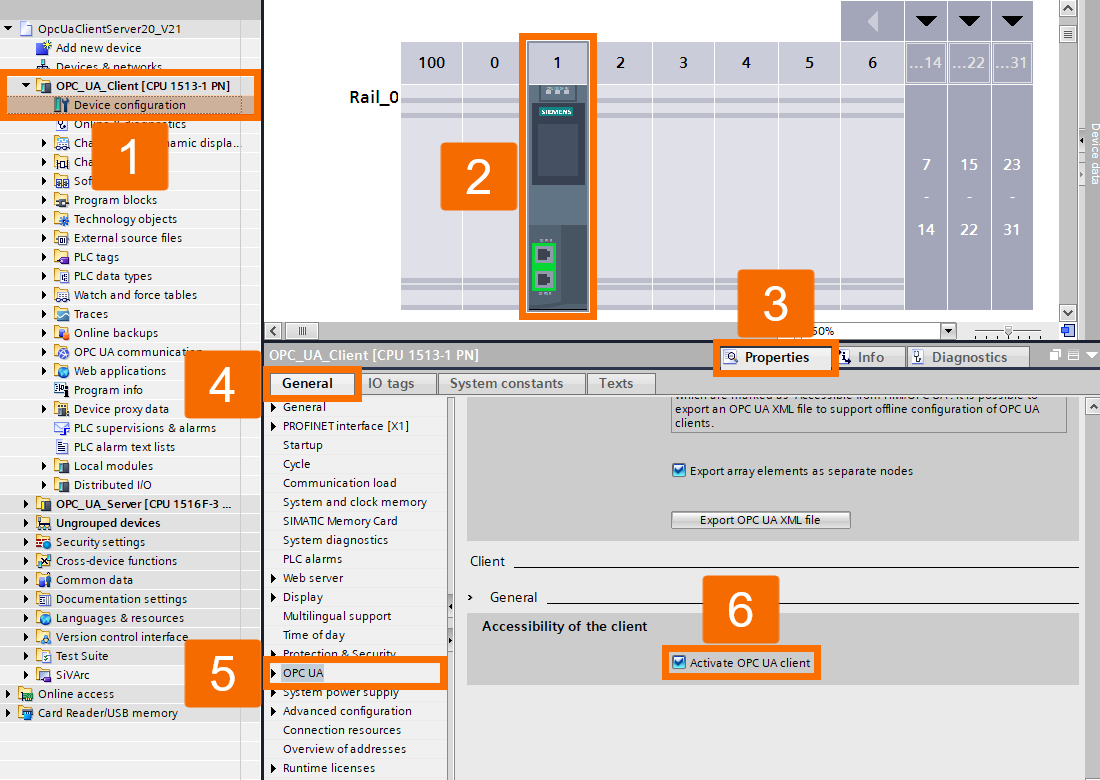Click the PLC tags icon
Image resolution: width=1100 pixels, height=780 pixels.
[x=62, y=257]
